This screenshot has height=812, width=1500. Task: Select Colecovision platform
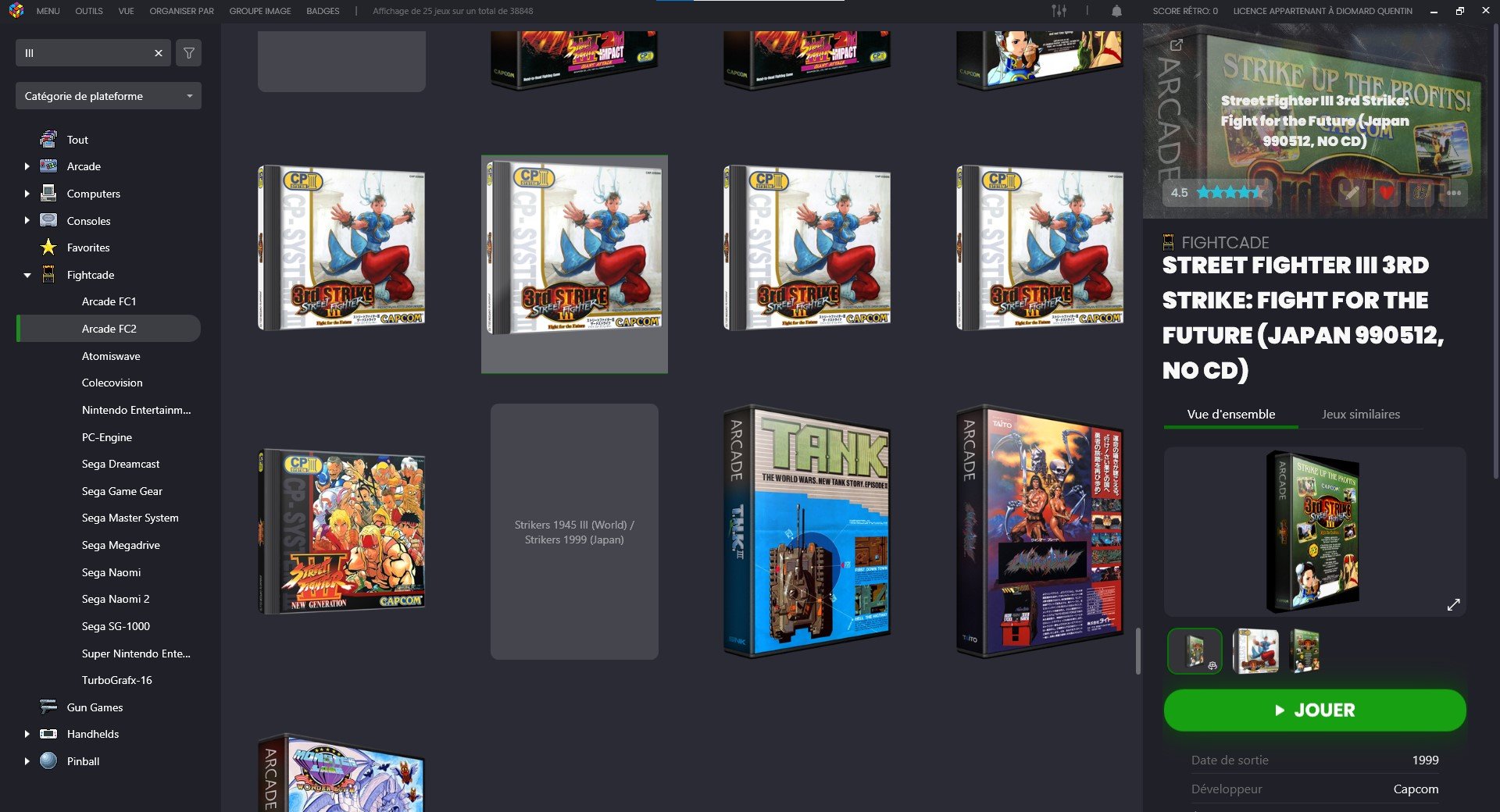point(112,383)
